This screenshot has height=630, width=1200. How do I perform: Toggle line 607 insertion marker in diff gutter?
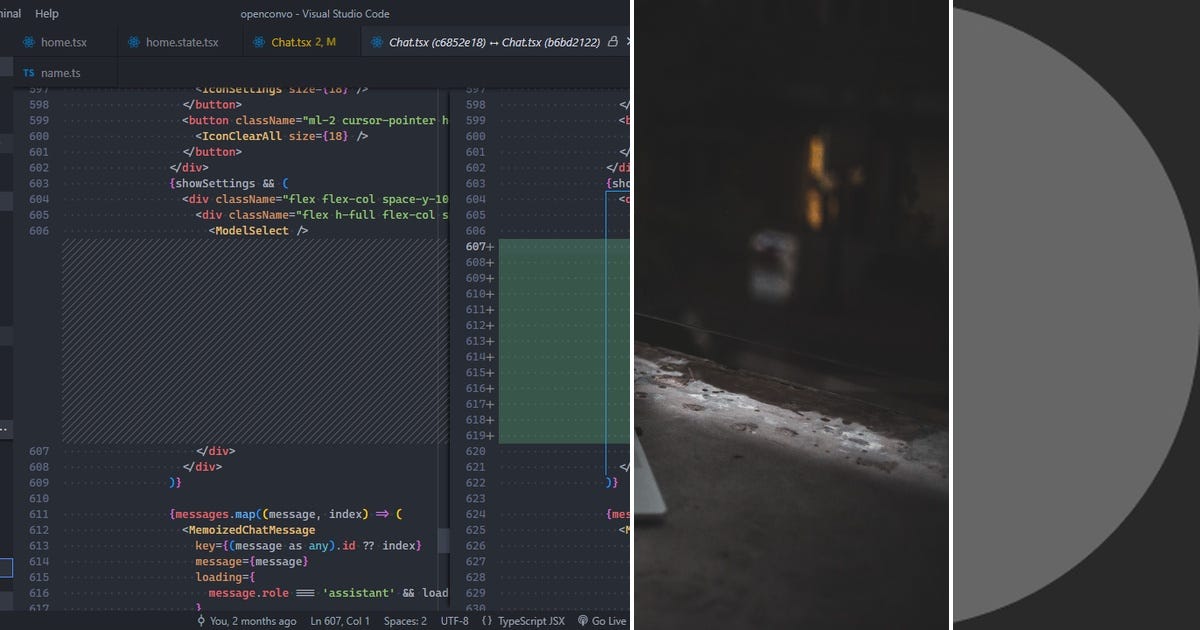pos(488,246)
